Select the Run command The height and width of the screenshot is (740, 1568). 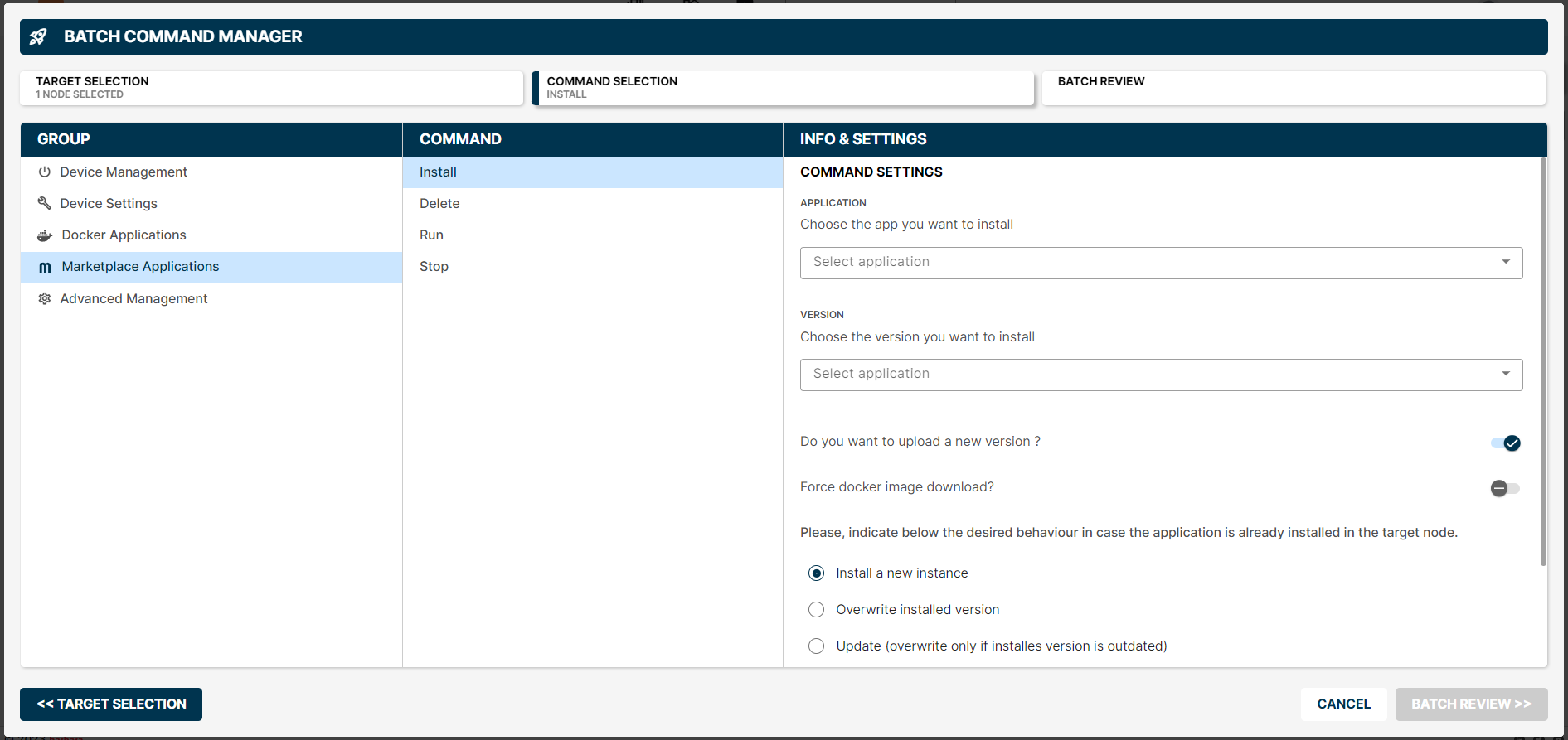(431, 235)
